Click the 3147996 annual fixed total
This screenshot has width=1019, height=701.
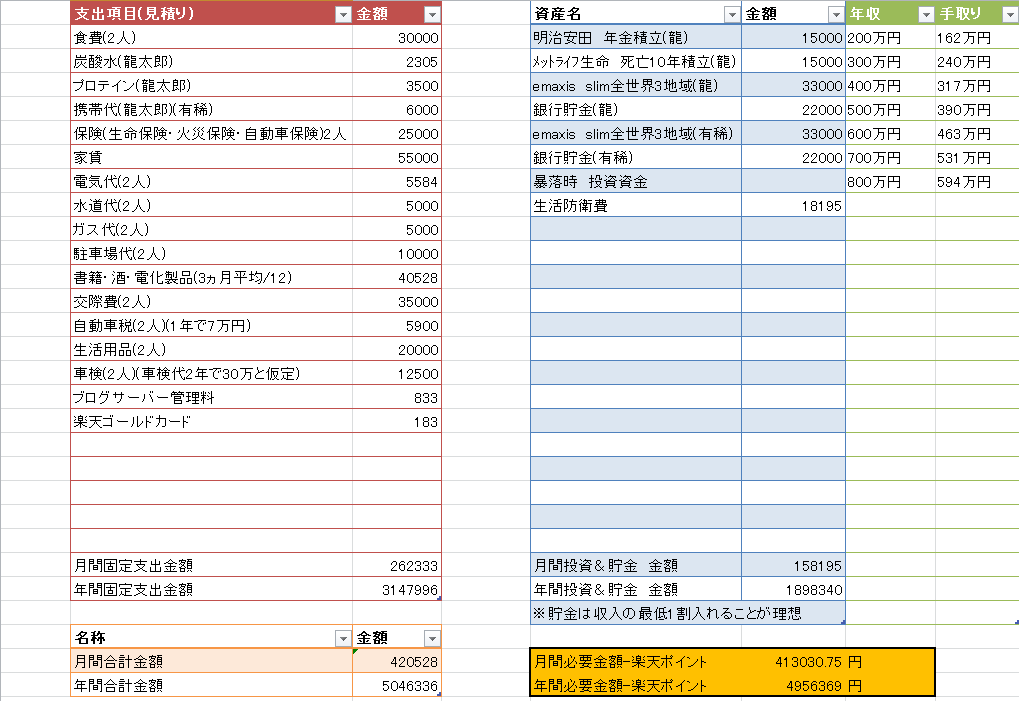click(397, 590)
